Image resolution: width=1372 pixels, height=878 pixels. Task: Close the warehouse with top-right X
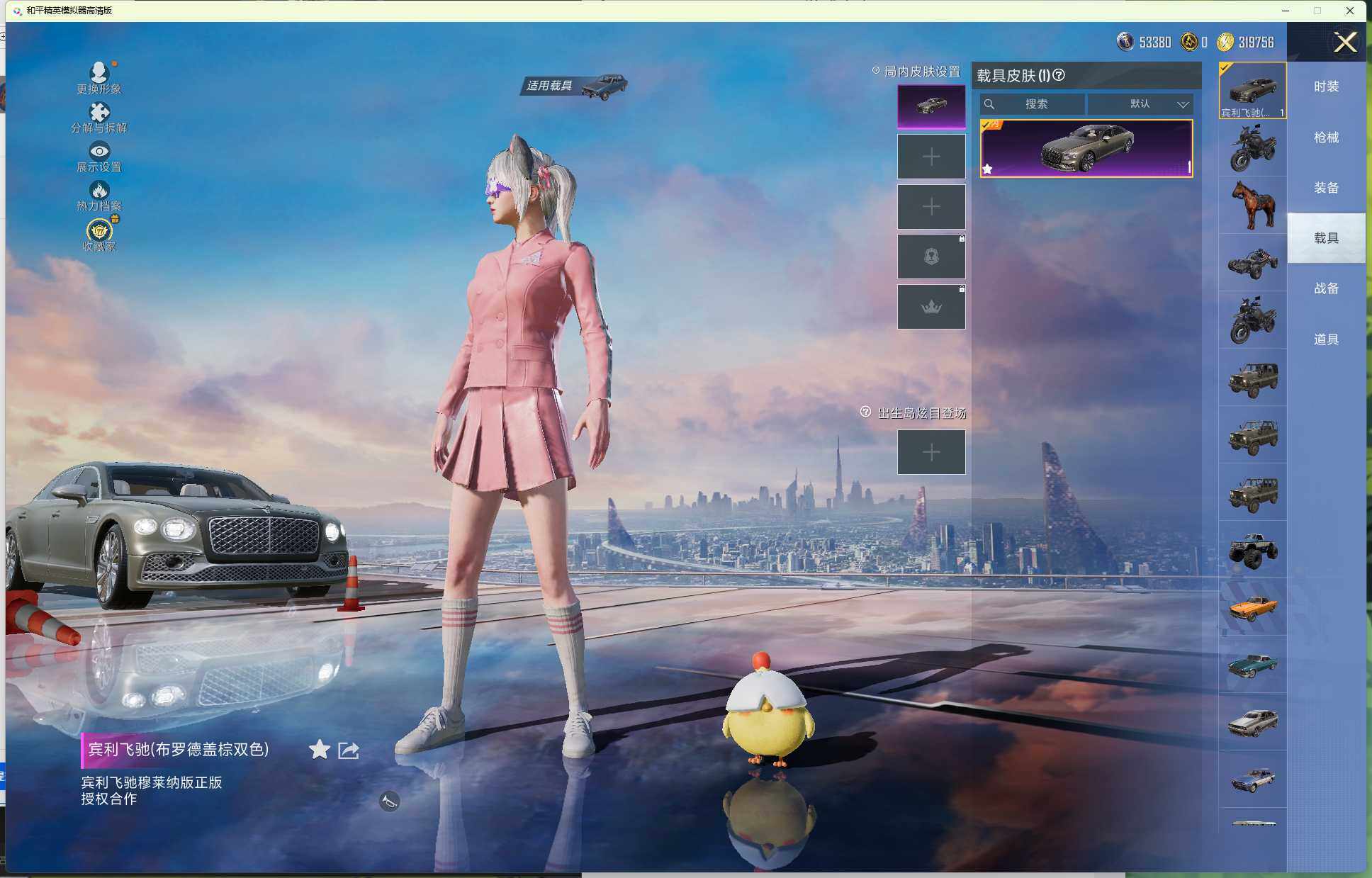1345,43
